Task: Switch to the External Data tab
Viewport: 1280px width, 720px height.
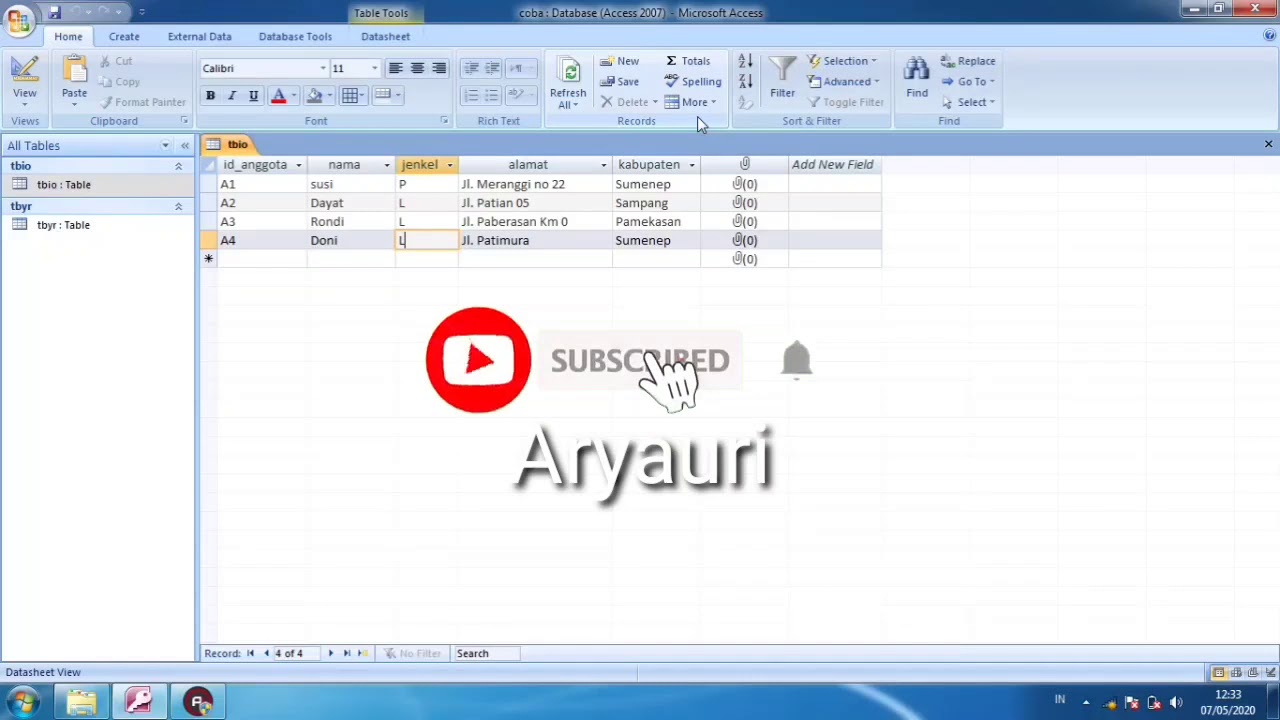Action: tap(200, 37)
